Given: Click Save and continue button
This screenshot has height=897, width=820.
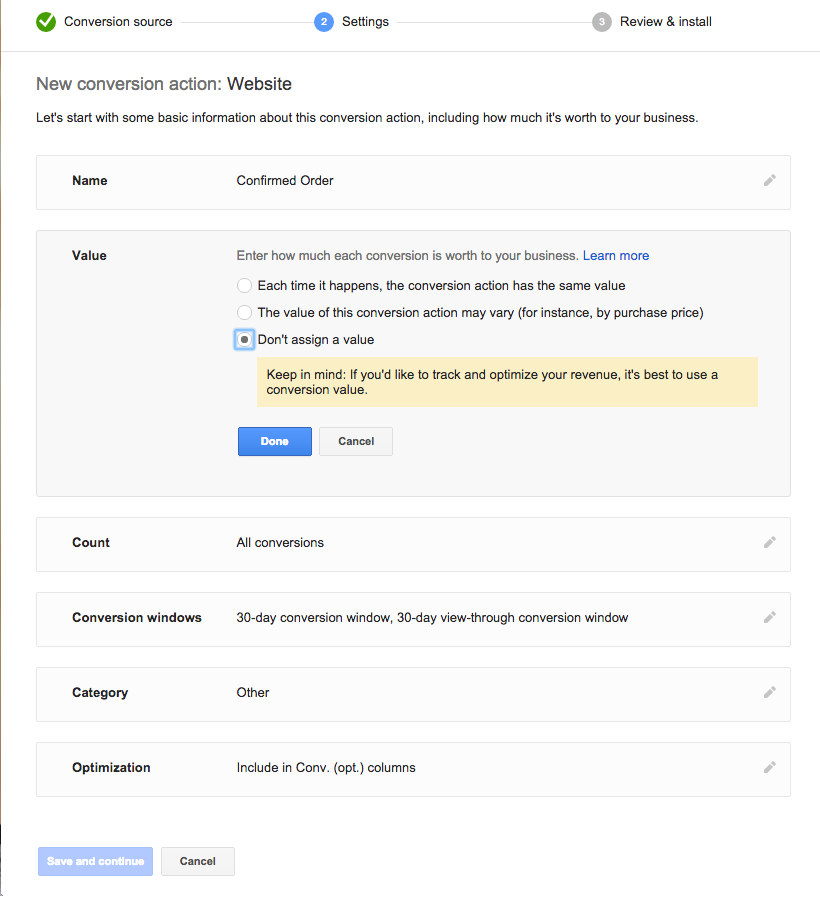Looking at the screenshot, I should pyautogui.click(x=96, y=861).
